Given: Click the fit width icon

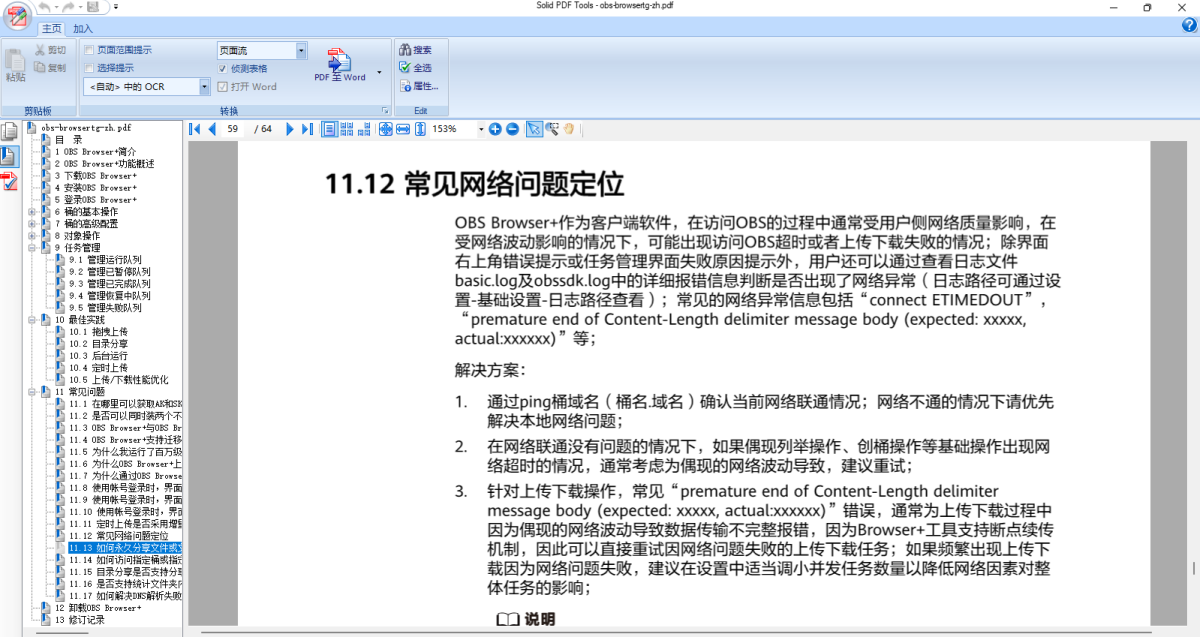Looking at the screenshot, I should tap(403, 129).
